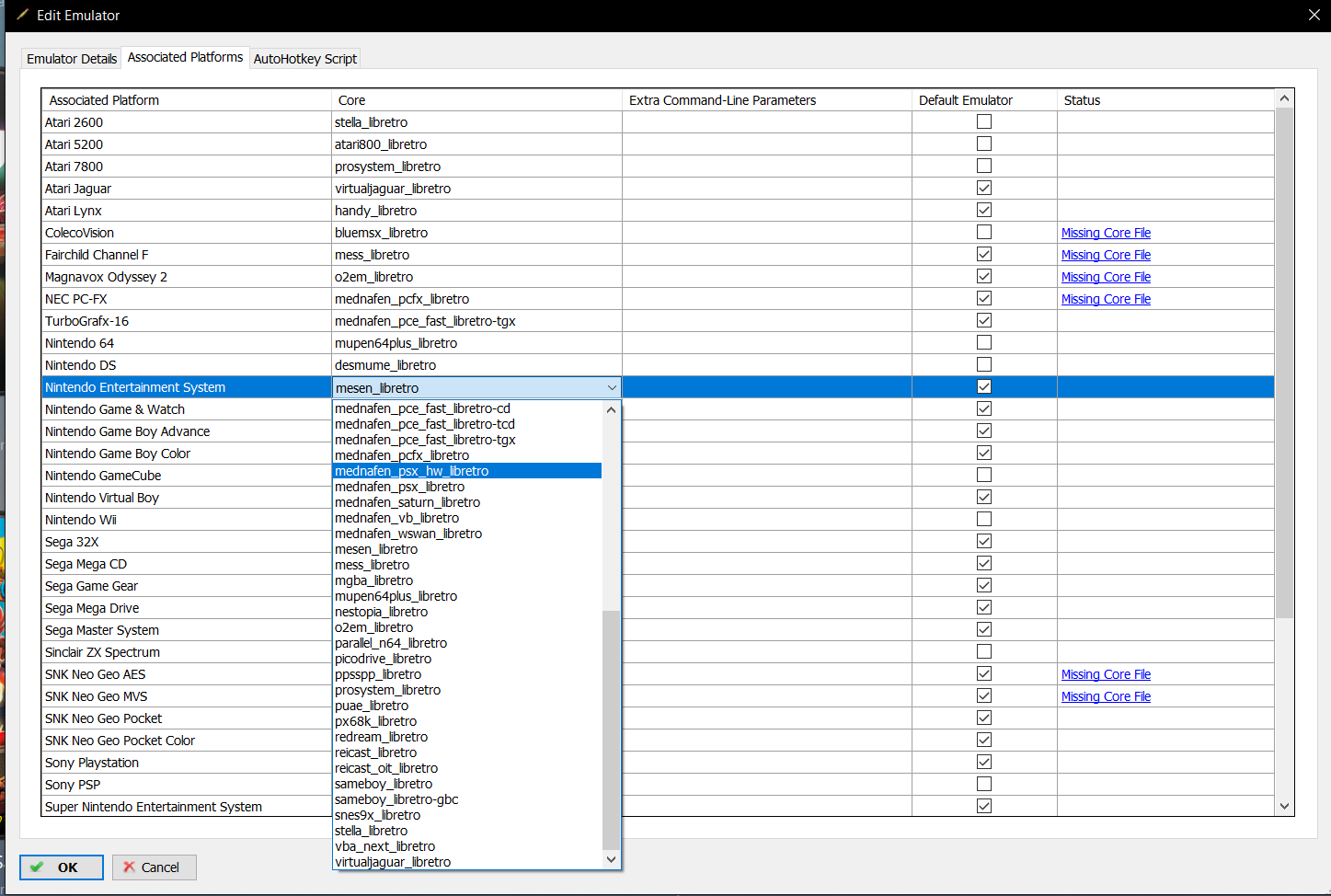Open Missing Core File link for Fairchild Channel F
Screen dimensions: 1331x896
point(1106,255)
